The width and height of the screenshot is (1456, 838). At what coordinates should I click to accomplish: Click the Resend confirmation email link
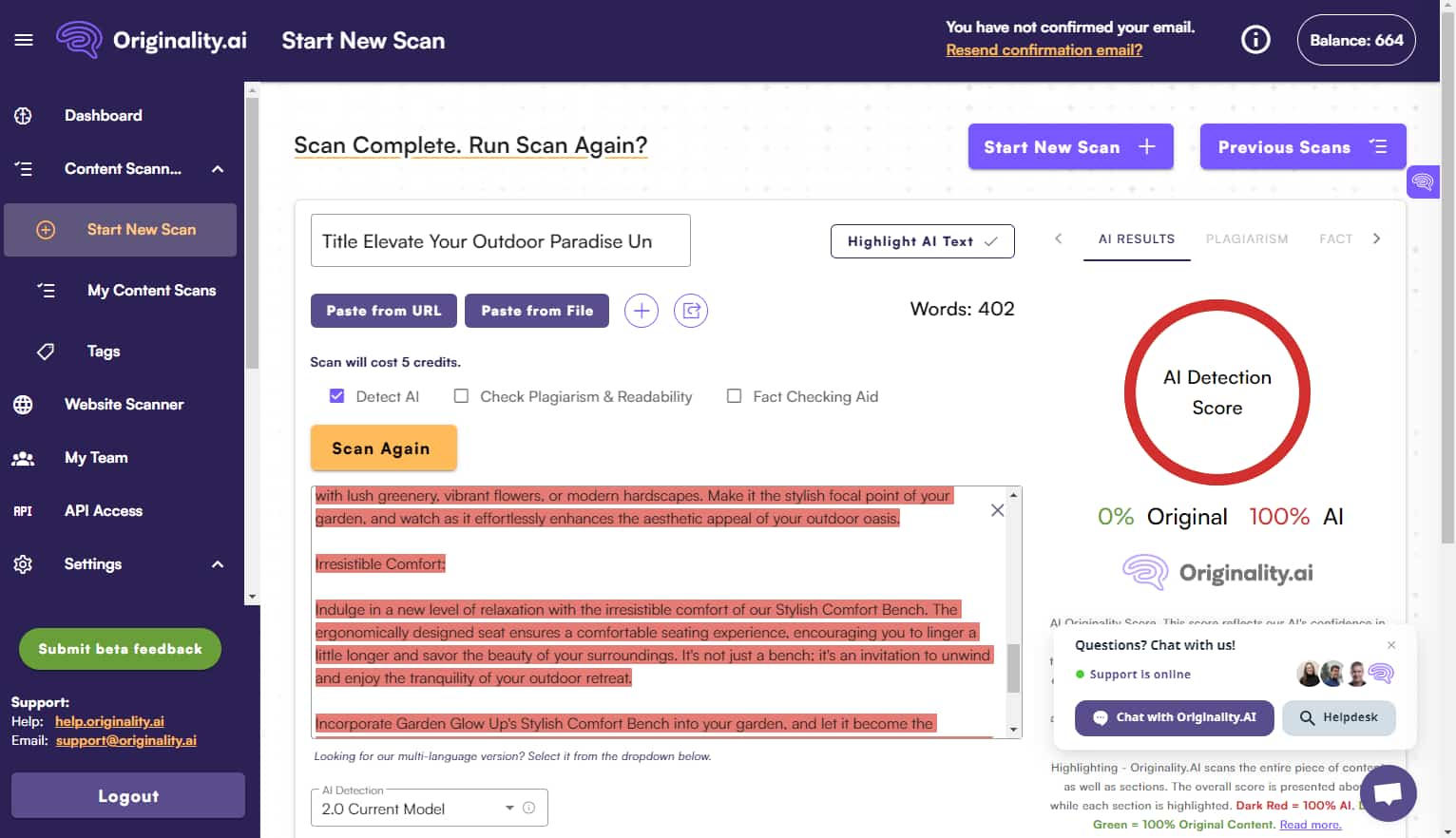[x=1044, y=49]
